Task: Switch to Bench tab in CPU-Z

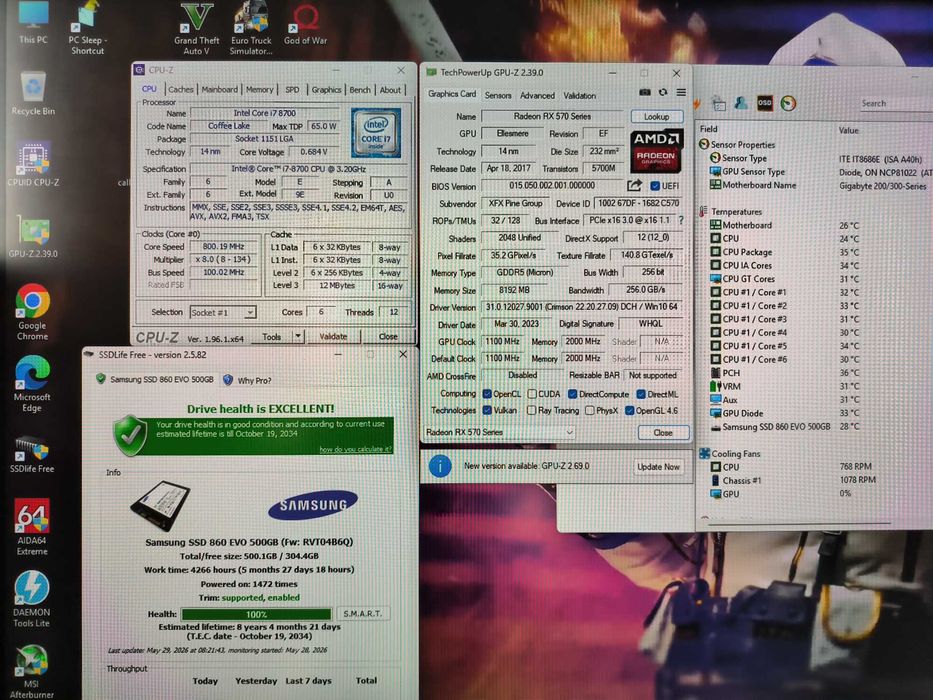Action: coord(359,89)
